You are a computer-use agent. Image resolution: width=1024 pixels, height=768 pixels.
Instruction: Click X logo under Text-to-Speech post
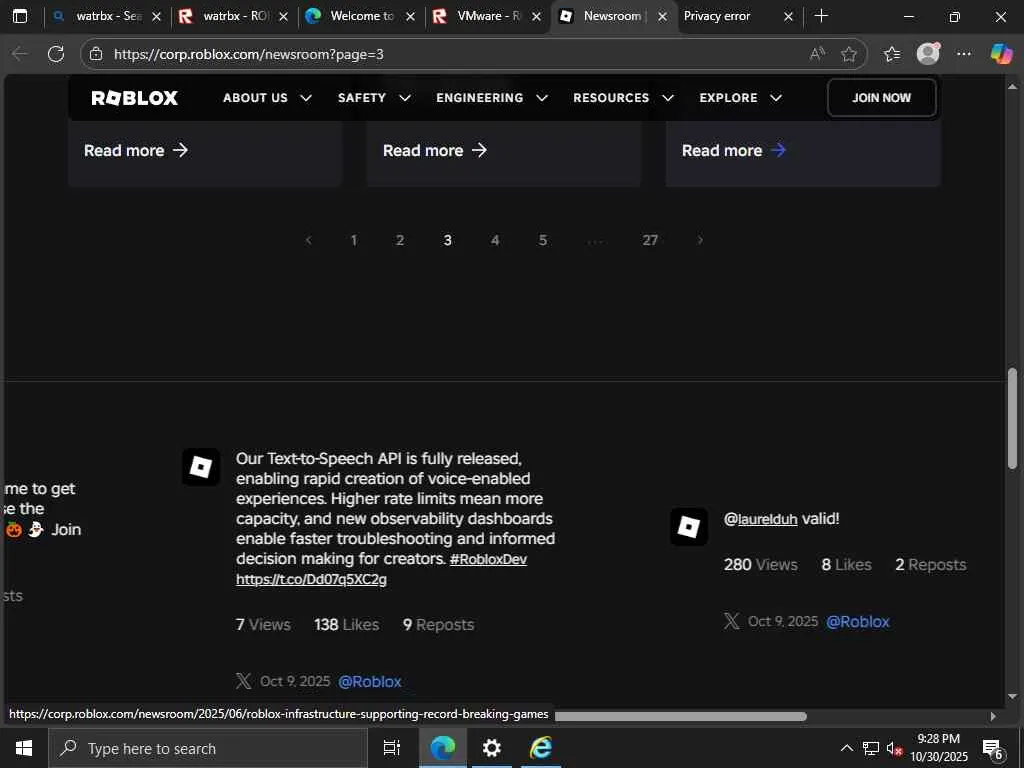point(244,681)
